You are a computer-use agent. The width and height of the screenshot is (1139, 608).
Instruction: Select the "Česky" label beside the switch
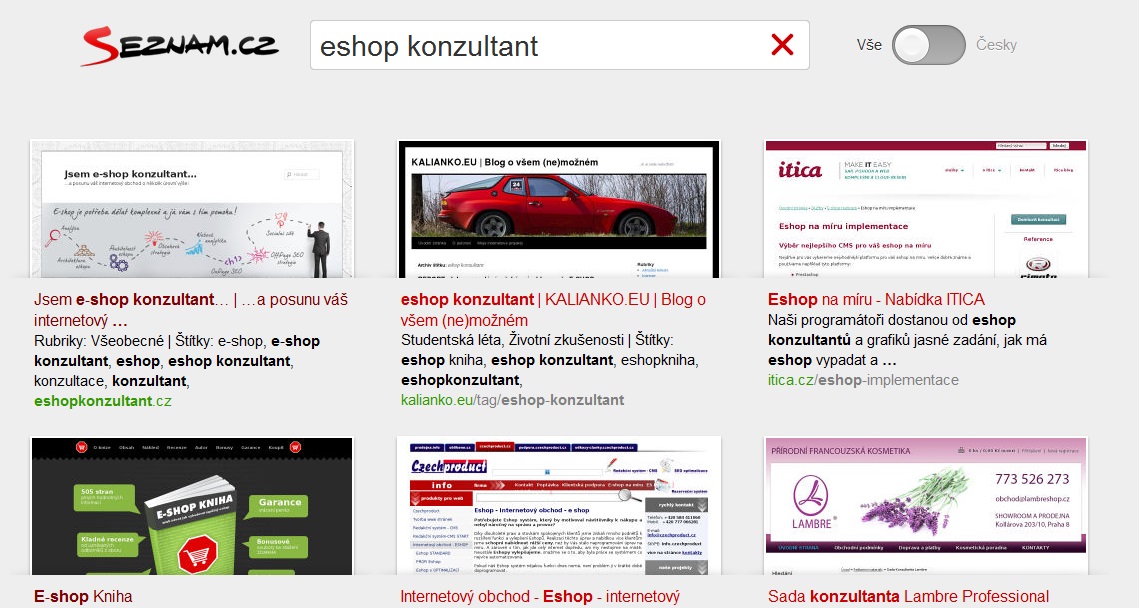coord(996,45)
